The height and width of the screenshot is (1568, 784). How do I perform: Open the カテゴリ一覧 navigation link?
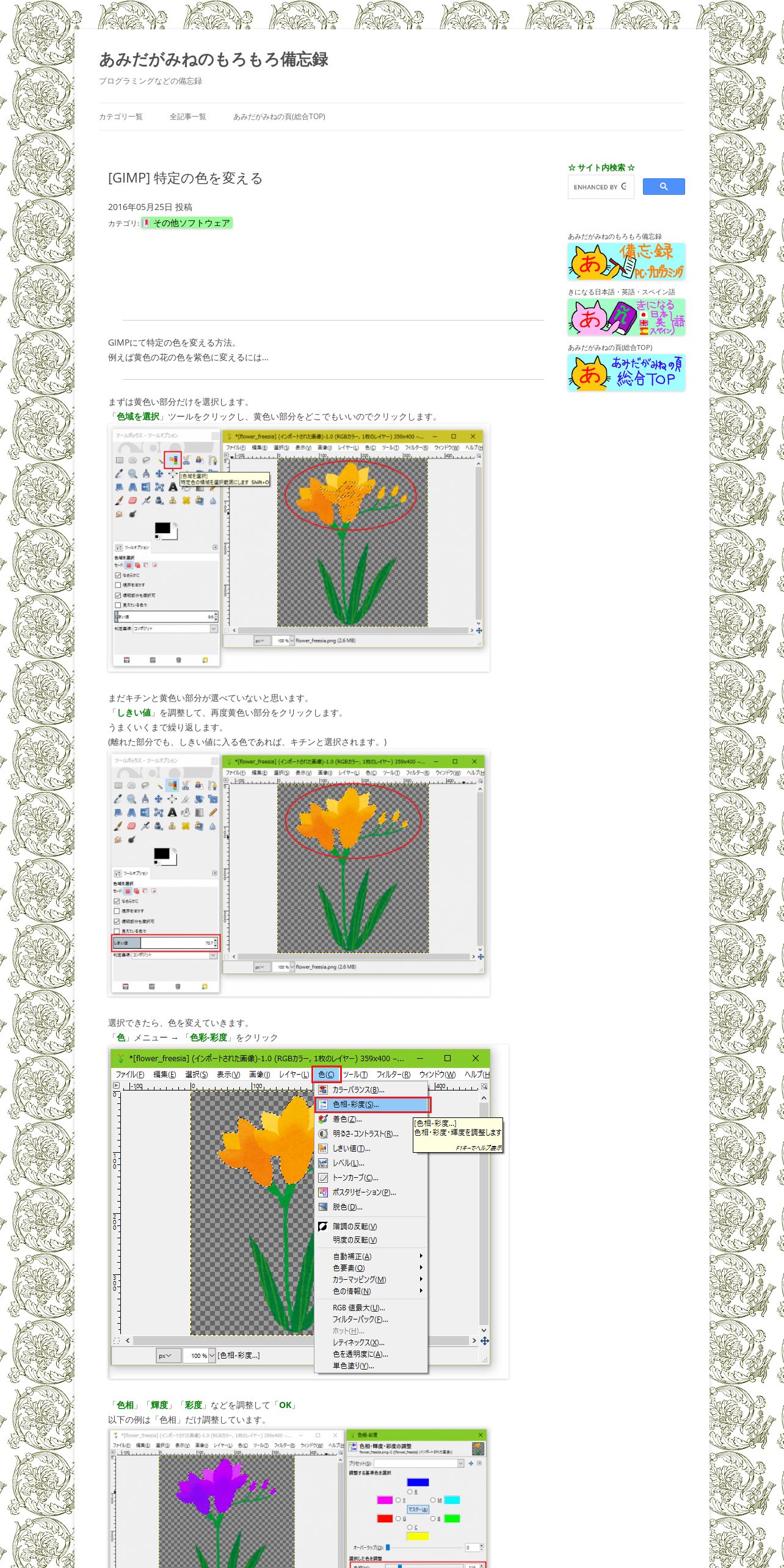point(121,117)
